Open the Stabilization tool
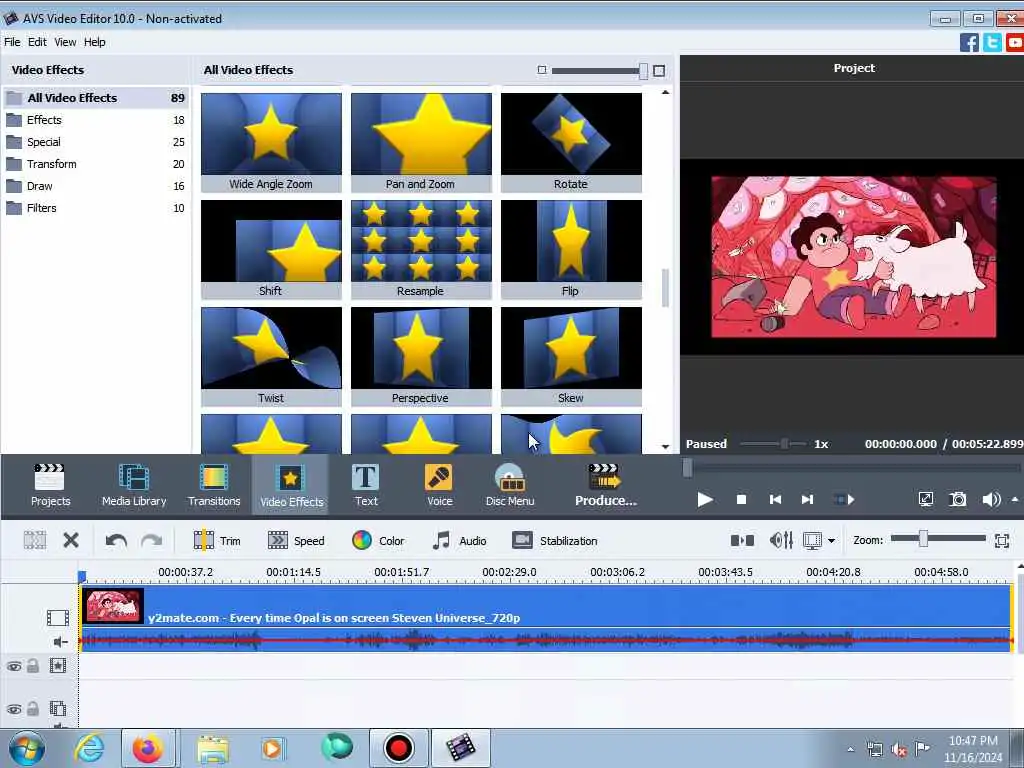 (555, 541)
